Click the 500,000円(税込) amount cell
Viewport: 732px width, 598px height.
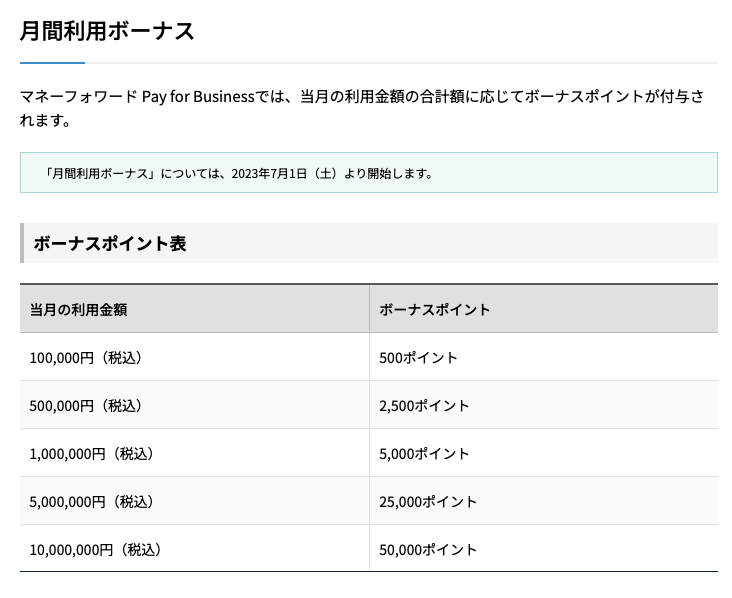pyautogui.click(x=86, y=405)
